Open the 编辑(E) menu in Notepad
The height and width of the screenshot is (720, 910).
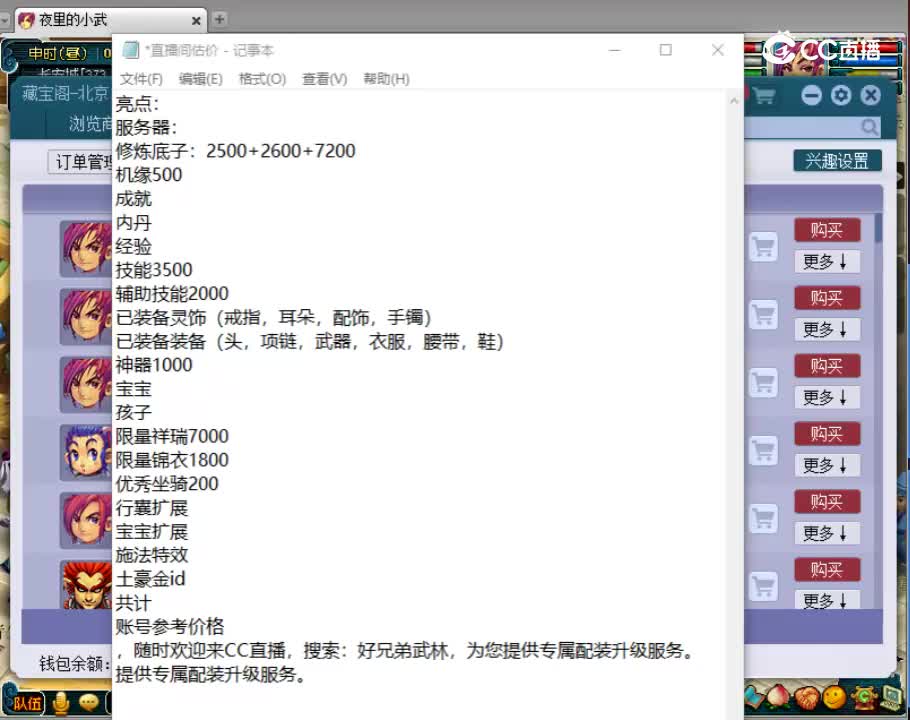(x=200, y=79)
